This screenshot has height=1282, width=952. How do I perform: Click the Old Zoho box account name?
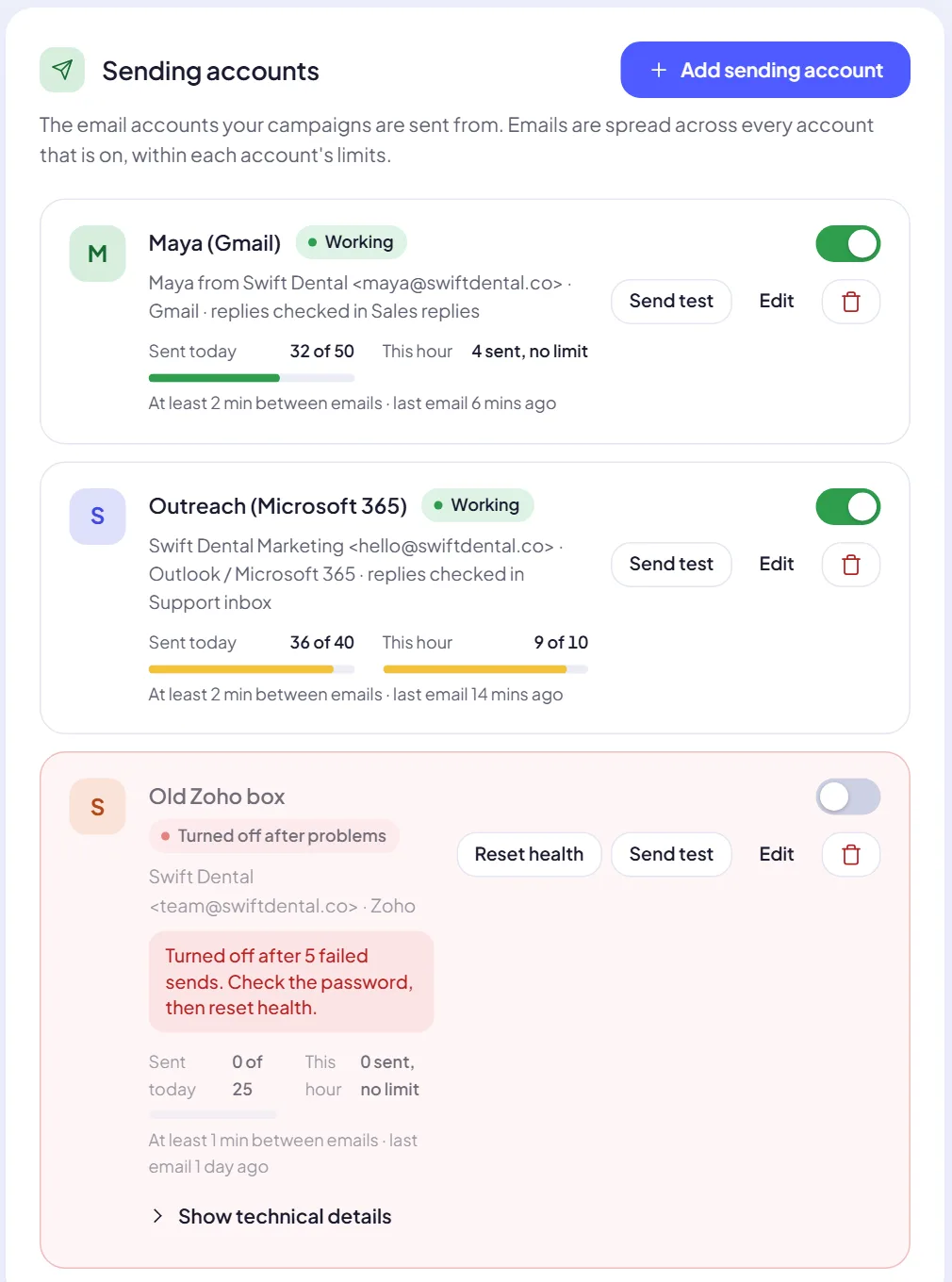(217, 797)
